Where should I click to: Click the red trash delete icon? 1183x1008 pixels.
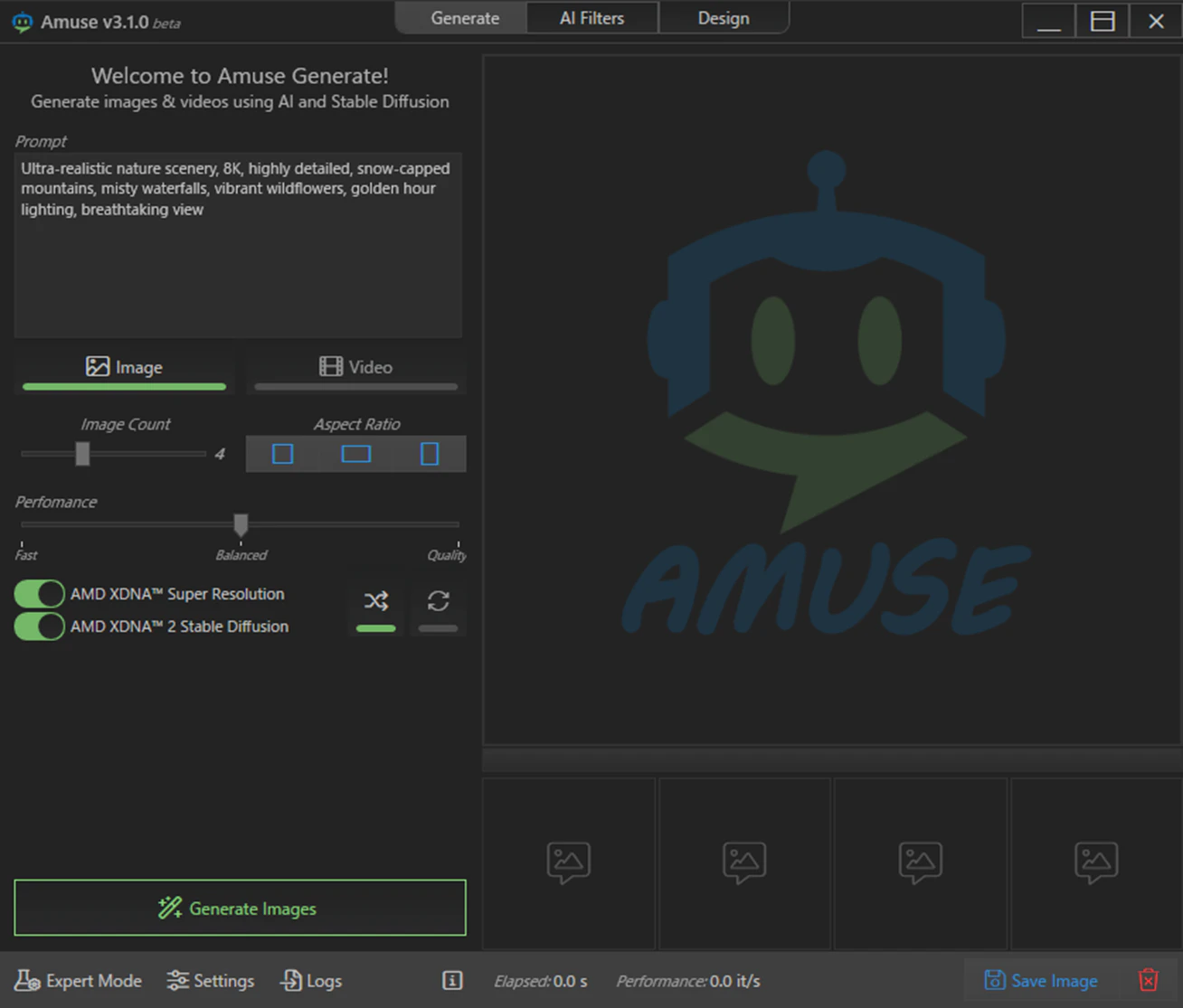1149,981
